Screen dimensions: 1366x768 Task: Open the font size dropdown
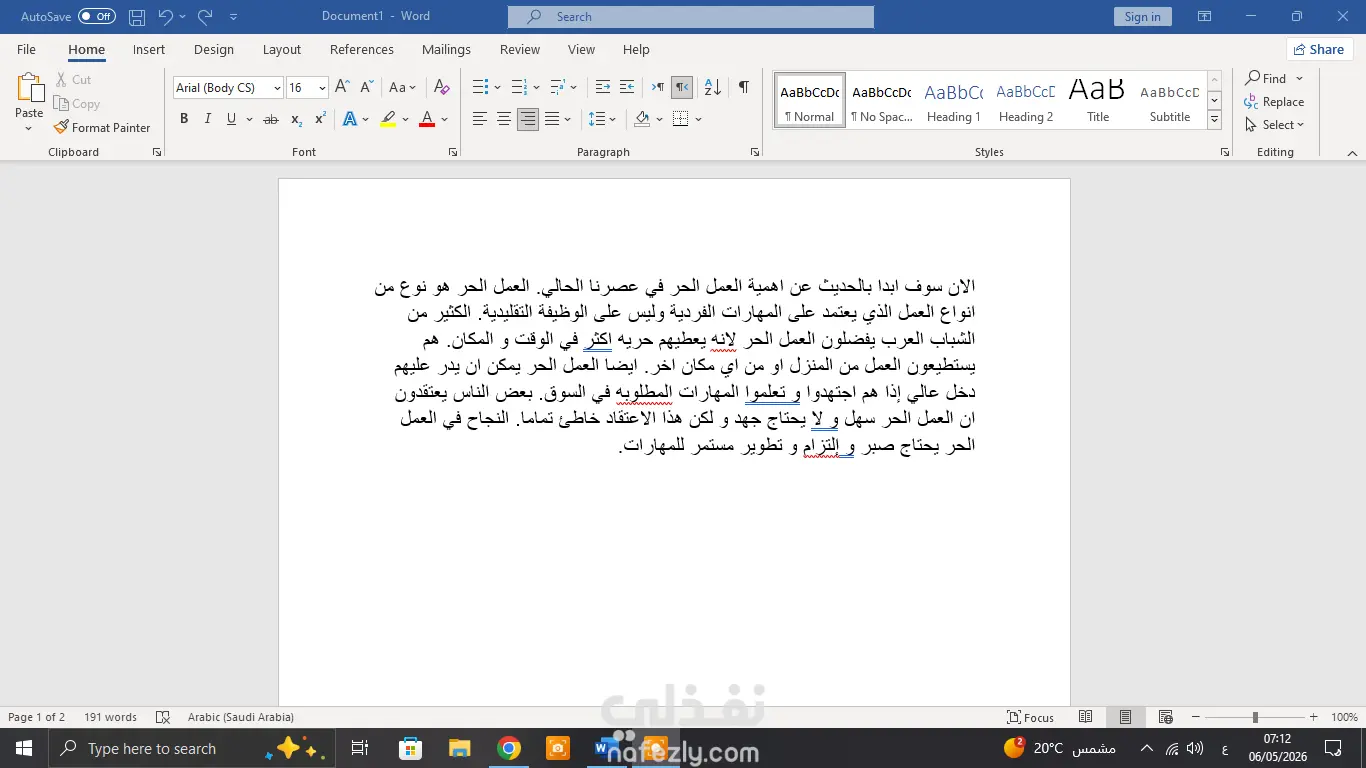click(322, 88)
